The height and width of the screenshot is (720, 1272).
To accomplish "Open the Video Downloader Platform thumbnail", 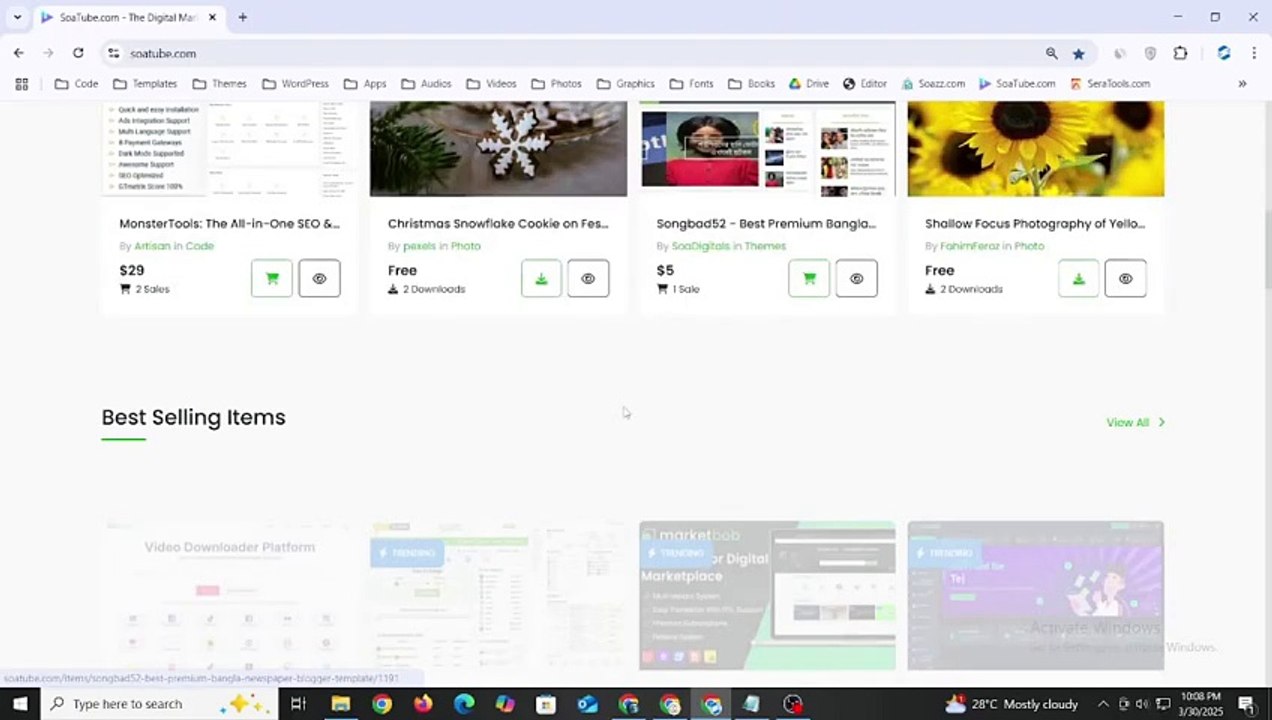I will 229,595.
